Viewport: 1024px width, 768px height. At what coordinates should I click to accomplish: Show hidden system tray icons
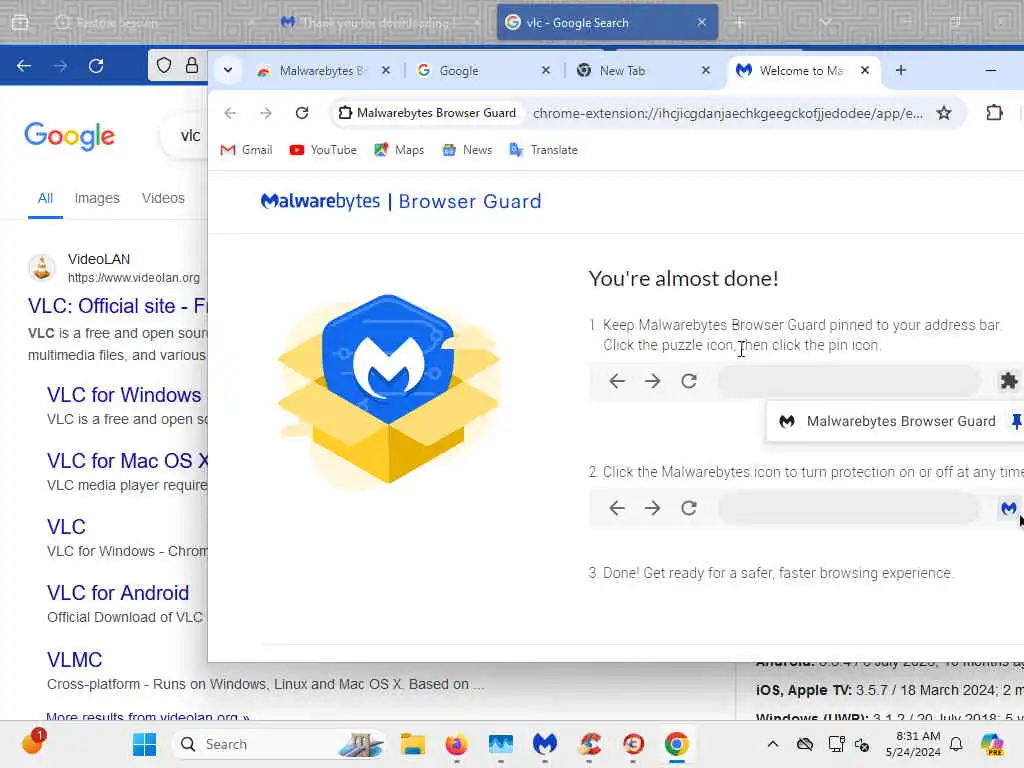click(773, 744)
